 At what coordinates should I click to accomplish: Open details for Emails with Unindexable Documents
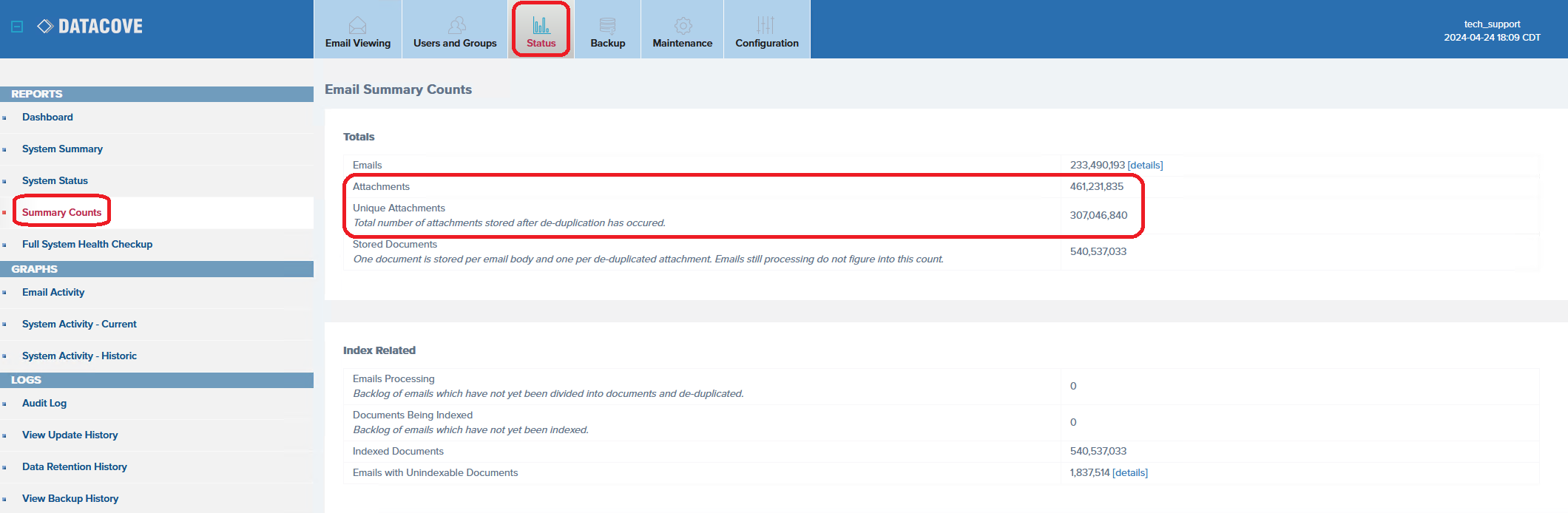coord(1129,472)
